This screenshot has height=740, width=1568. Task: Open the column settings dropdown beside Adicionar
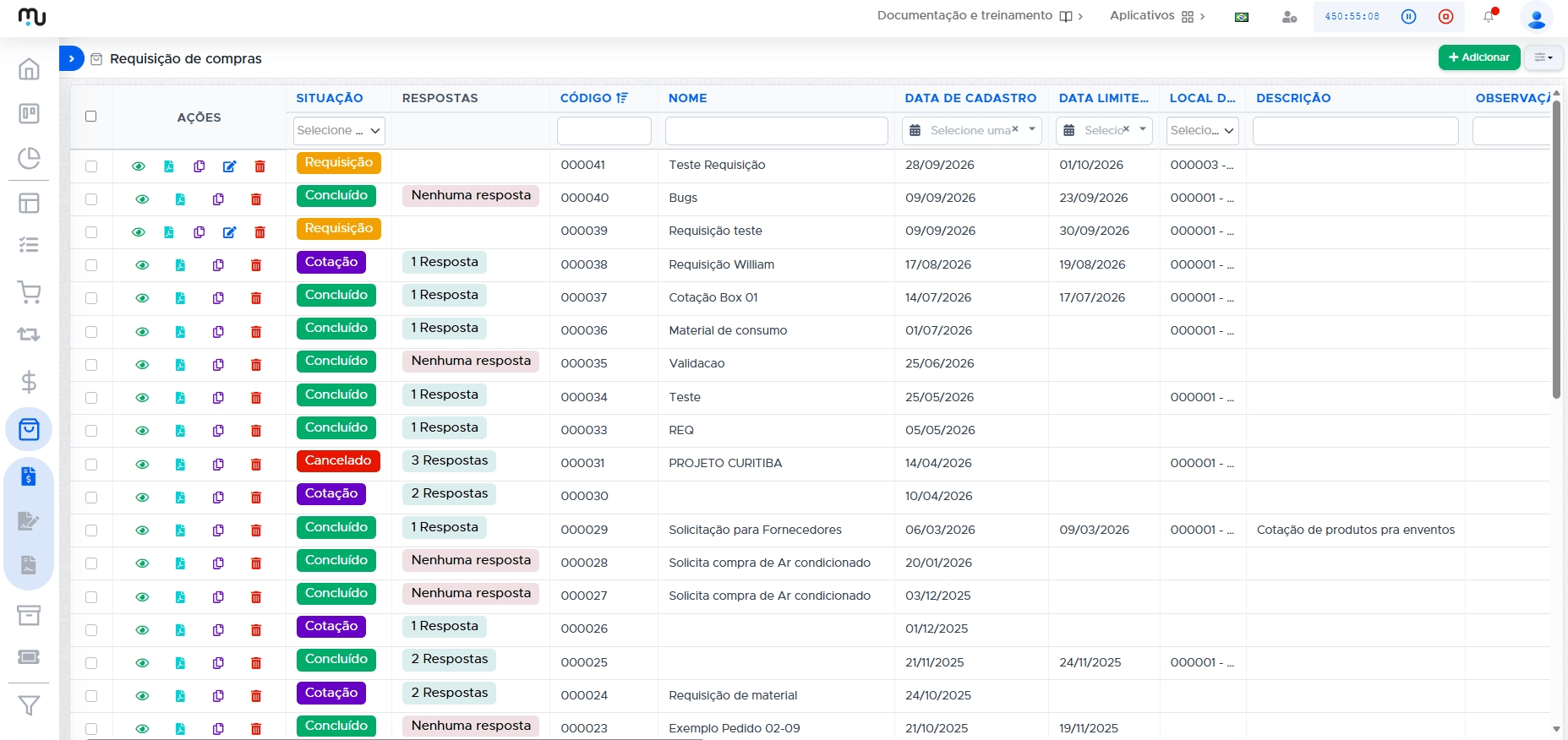1543,57
